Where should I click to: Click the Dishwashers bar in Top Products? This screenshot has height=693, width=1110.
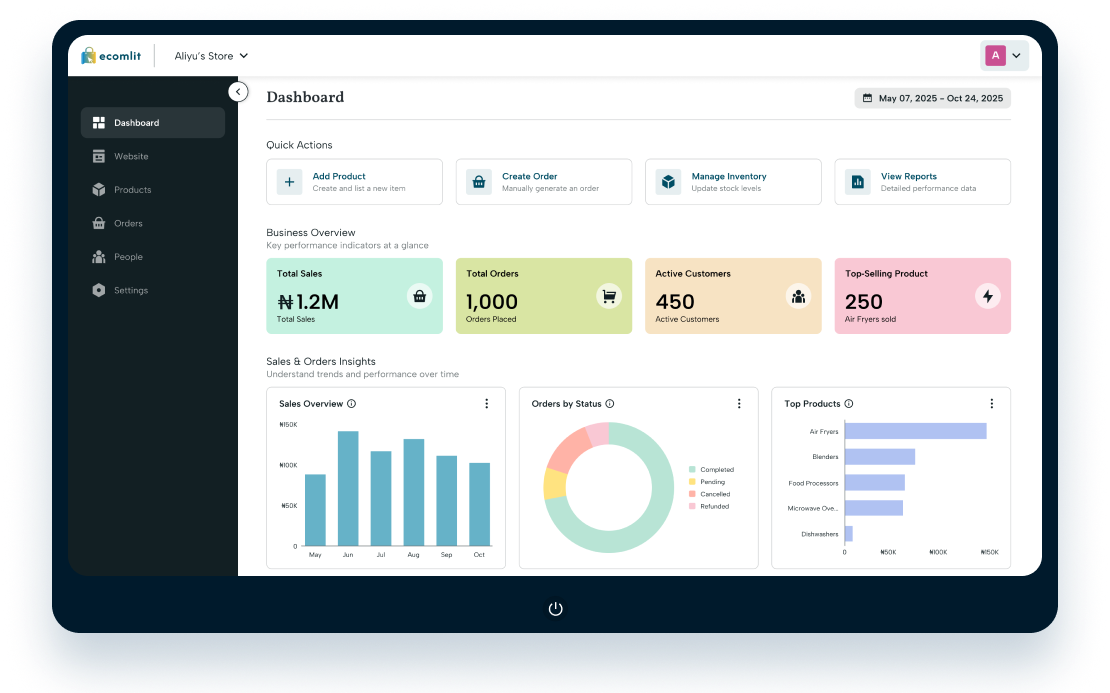pyautogui.click(x=849, y=534)
